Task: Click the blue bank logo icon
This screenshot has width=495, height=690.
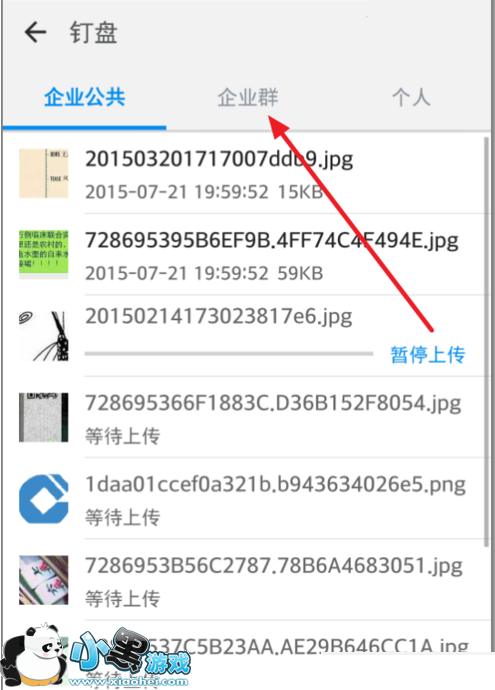Action: 44,499
